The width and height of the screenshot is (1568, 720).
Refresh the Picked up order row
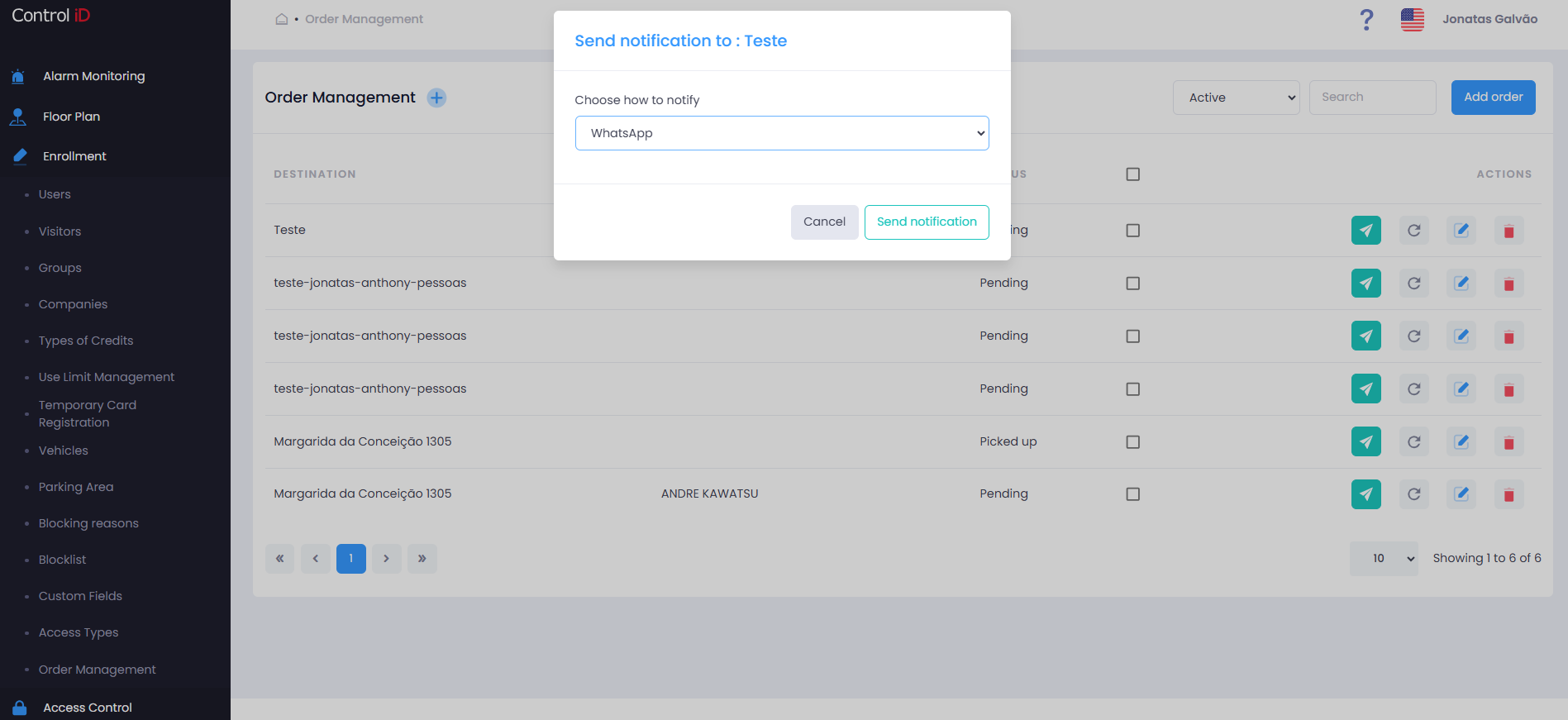(1414, 442)
